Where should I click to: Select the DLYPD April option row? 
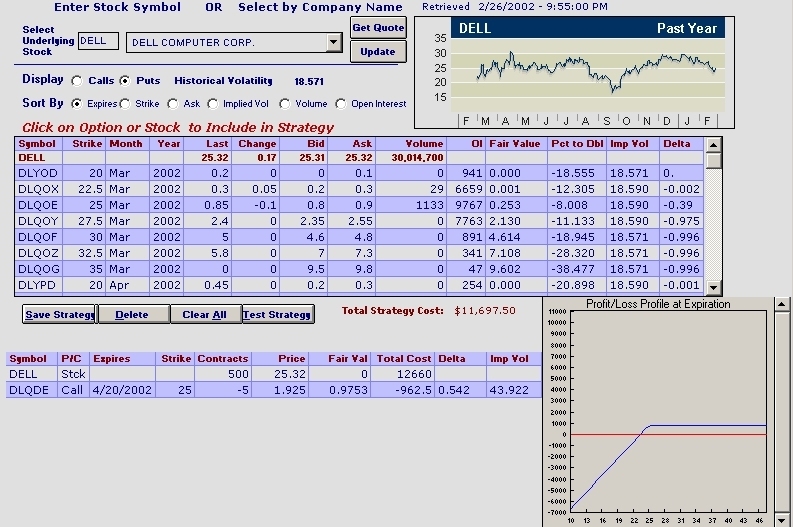[x=359, y=285]
